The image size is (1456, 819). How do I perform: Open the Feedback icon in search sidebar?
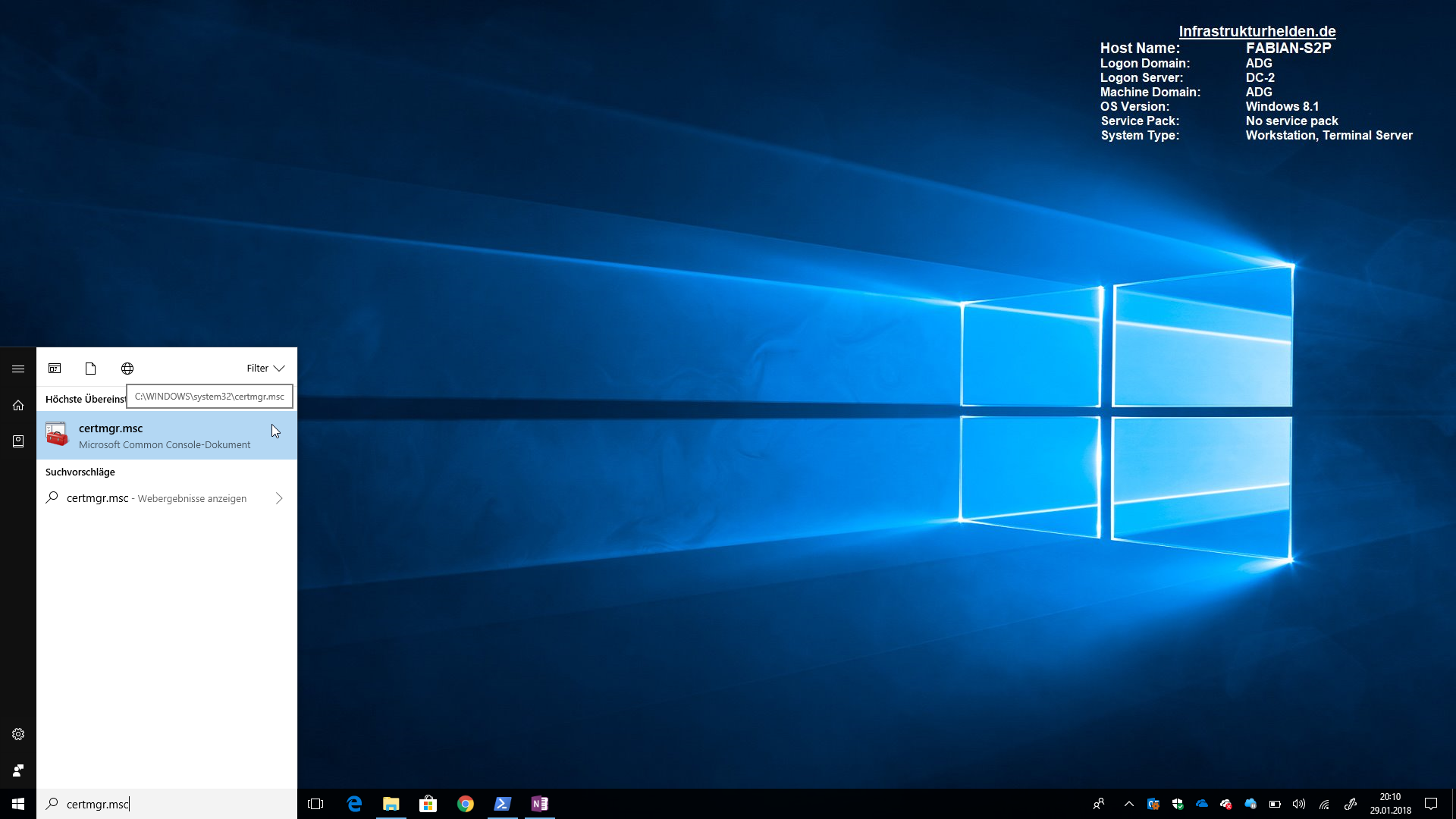(18, 770)
